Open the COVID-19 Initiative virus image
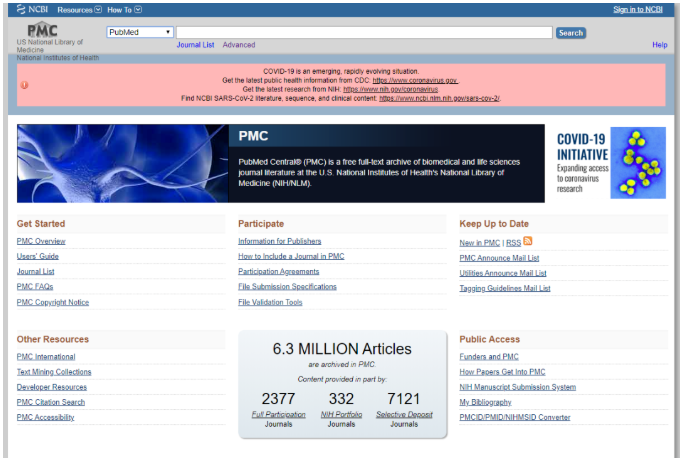This screenshot has height=463, width=692. click(x=638, y=163)
